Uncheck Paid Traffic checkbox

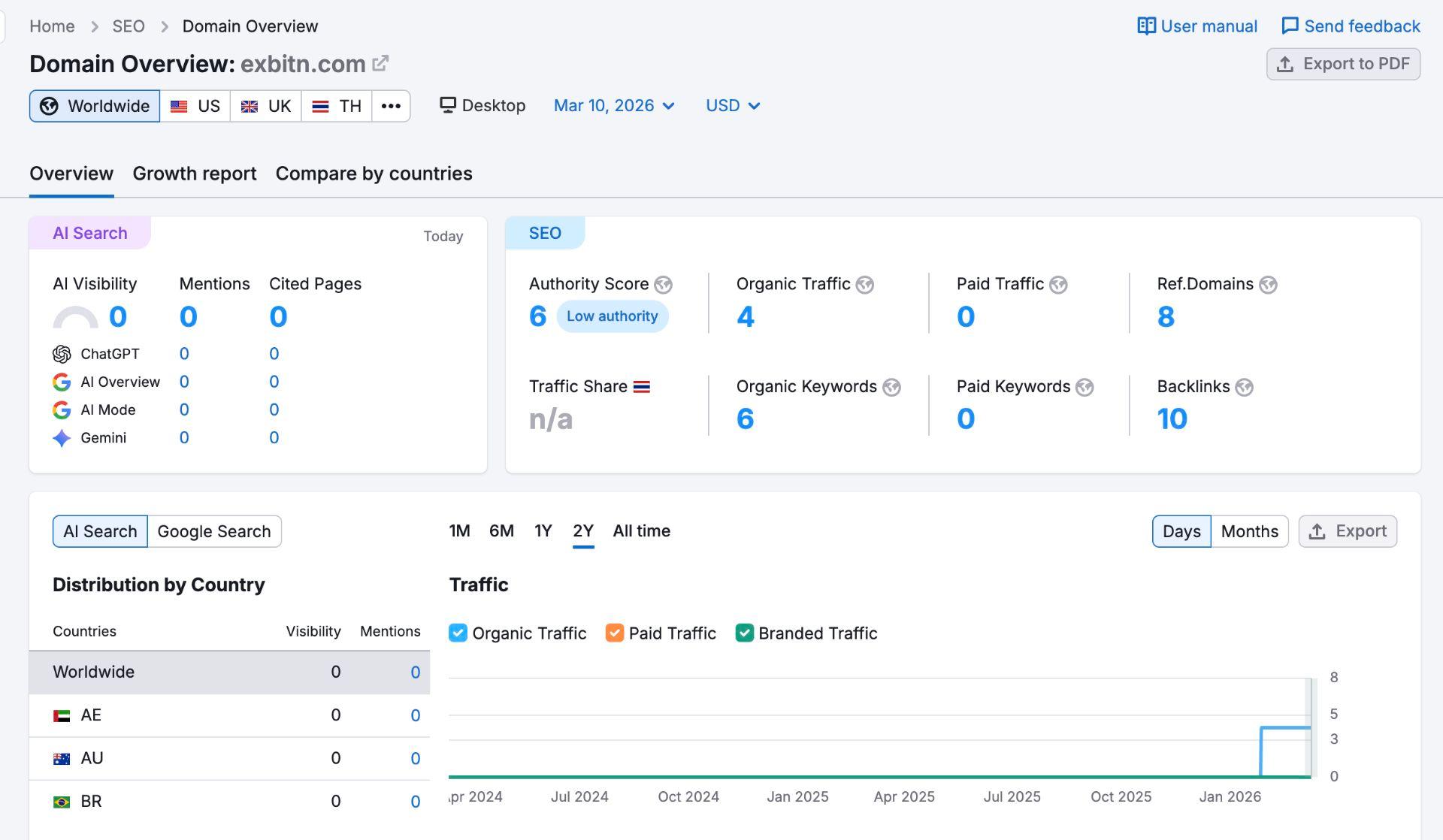pyautogui.click(x=614, y=633)
